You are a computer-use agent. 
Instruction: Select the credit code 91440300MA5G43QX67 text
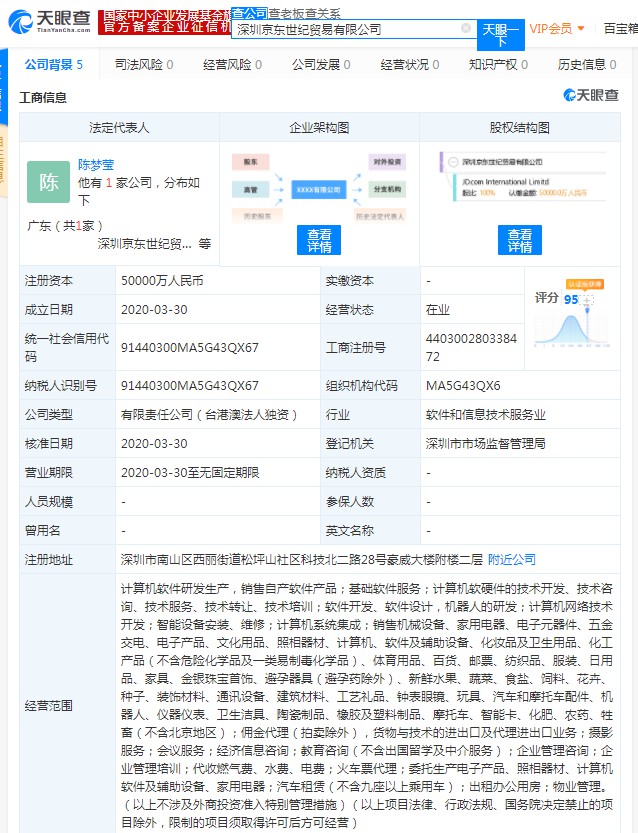[x=190, y=347]
